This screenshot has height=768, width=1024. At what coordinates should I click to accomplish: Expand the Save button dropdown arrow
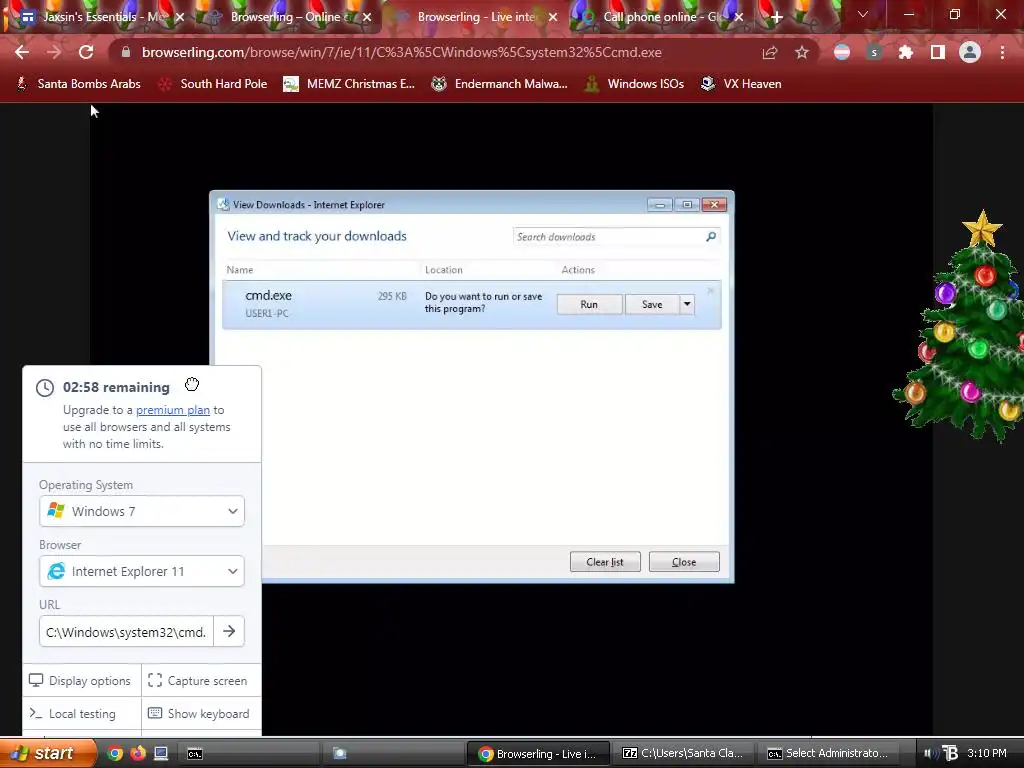pos(687,304)
